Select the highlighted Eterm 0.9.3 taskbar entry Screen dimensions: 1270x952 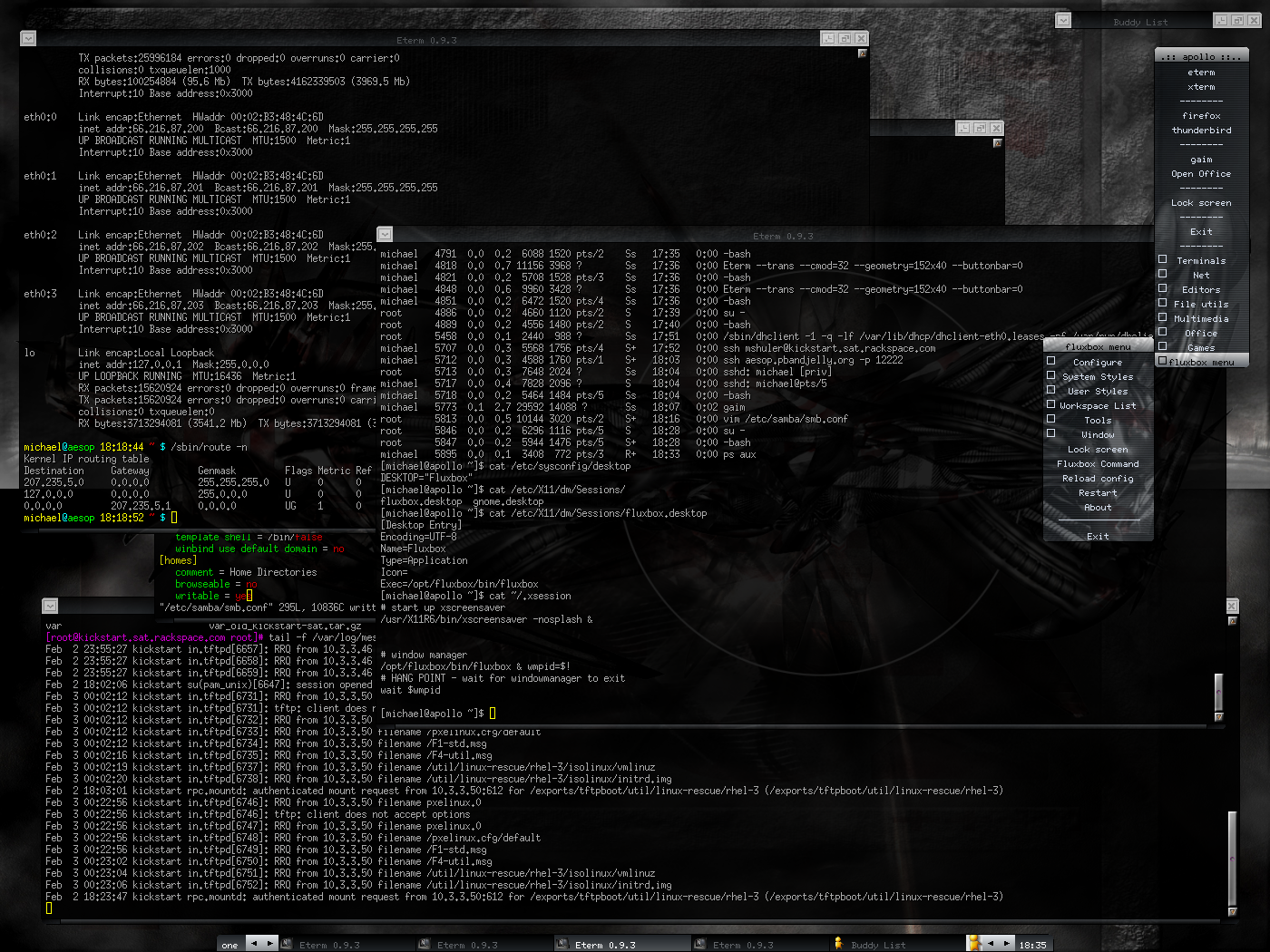[621, 945]
